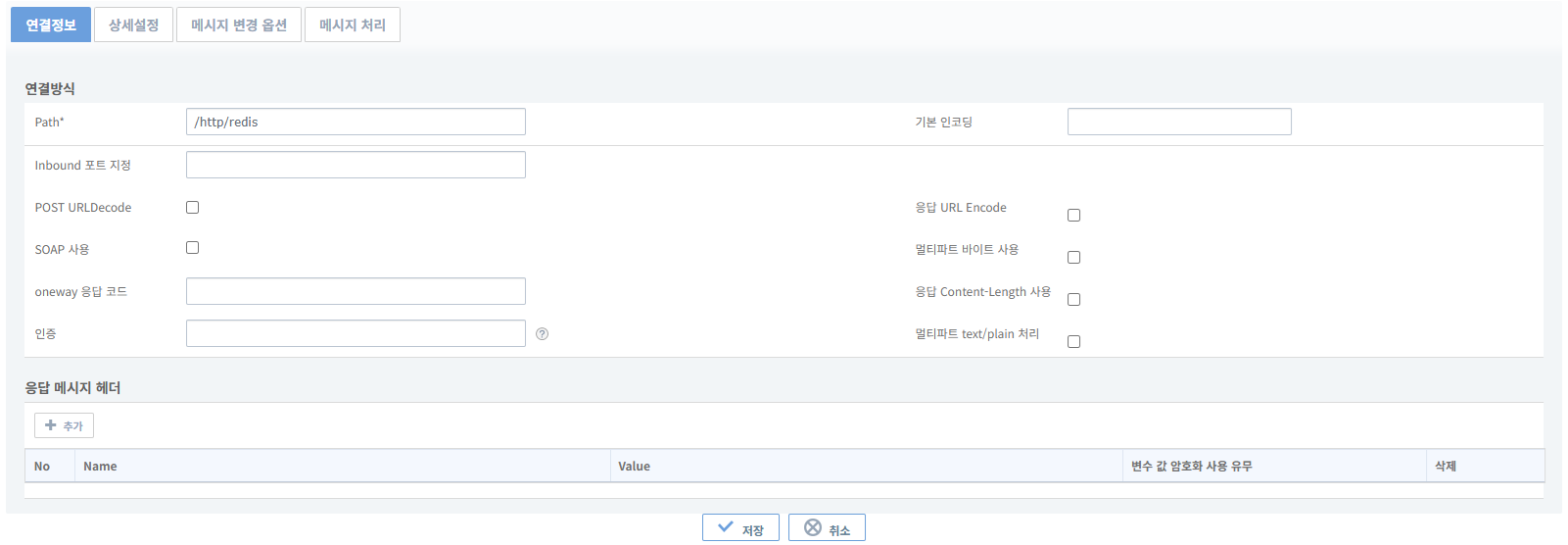Focus the Inbound 포트 지정 field
This screenshot has width=1568, height=545.
pos(356,165)
